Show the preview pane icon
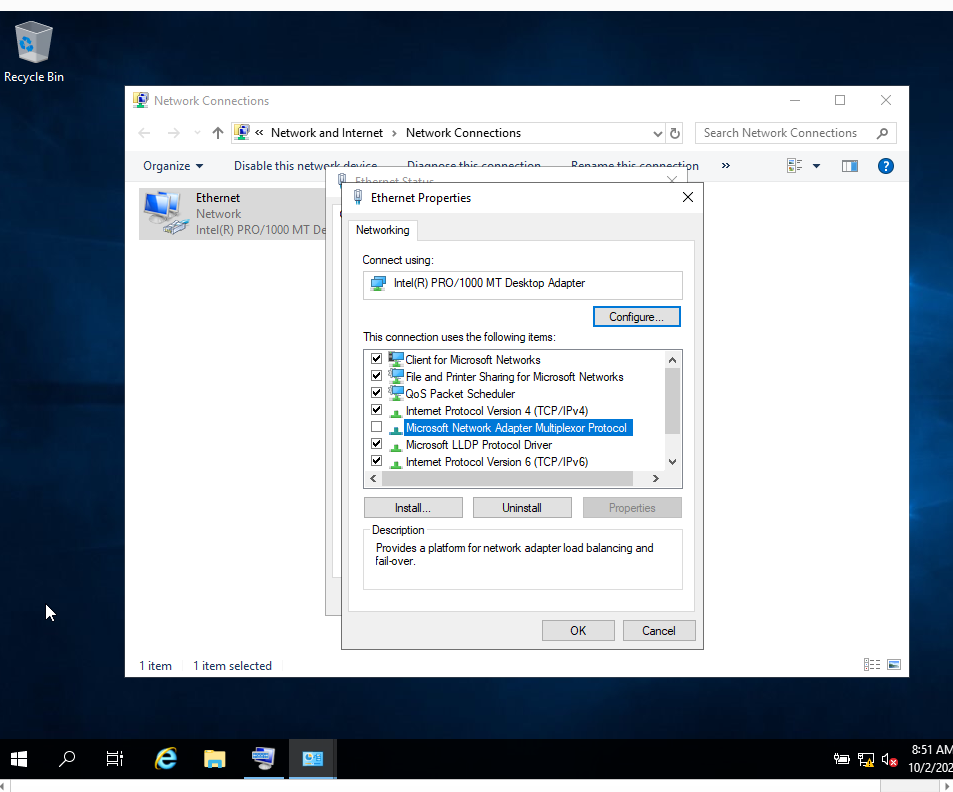Screen dimensions: 953x792 click(x=850, y=166)
